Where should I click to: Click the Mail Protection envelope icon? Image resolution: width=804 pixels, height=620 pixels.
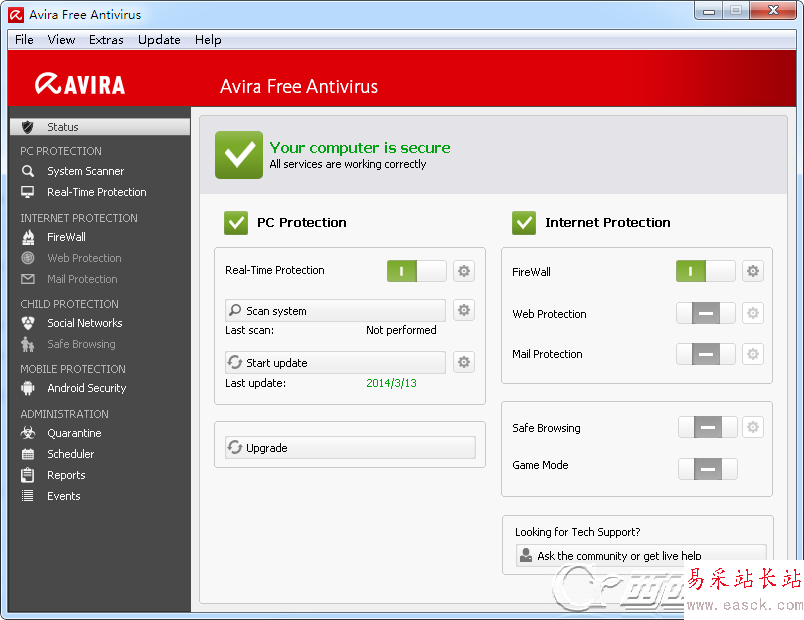(x=28, y=279)
